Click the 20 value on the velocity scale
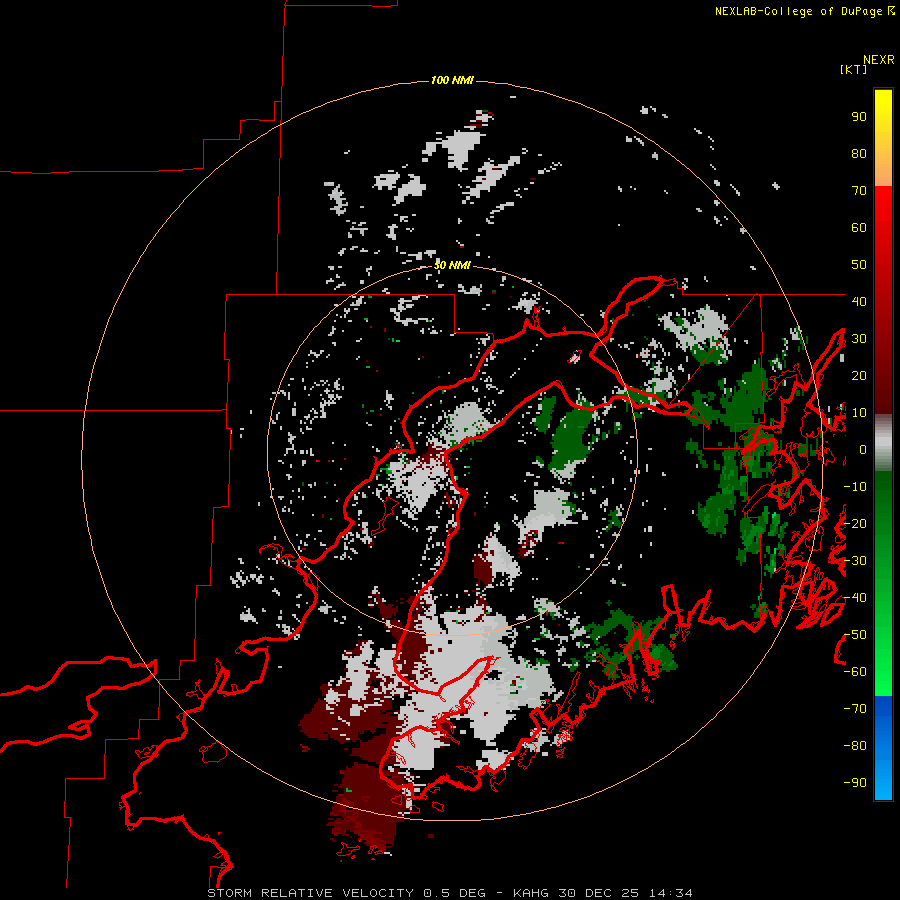Viewport: 900px width, 900px height. pyautogui.click(x=859, y=376)
